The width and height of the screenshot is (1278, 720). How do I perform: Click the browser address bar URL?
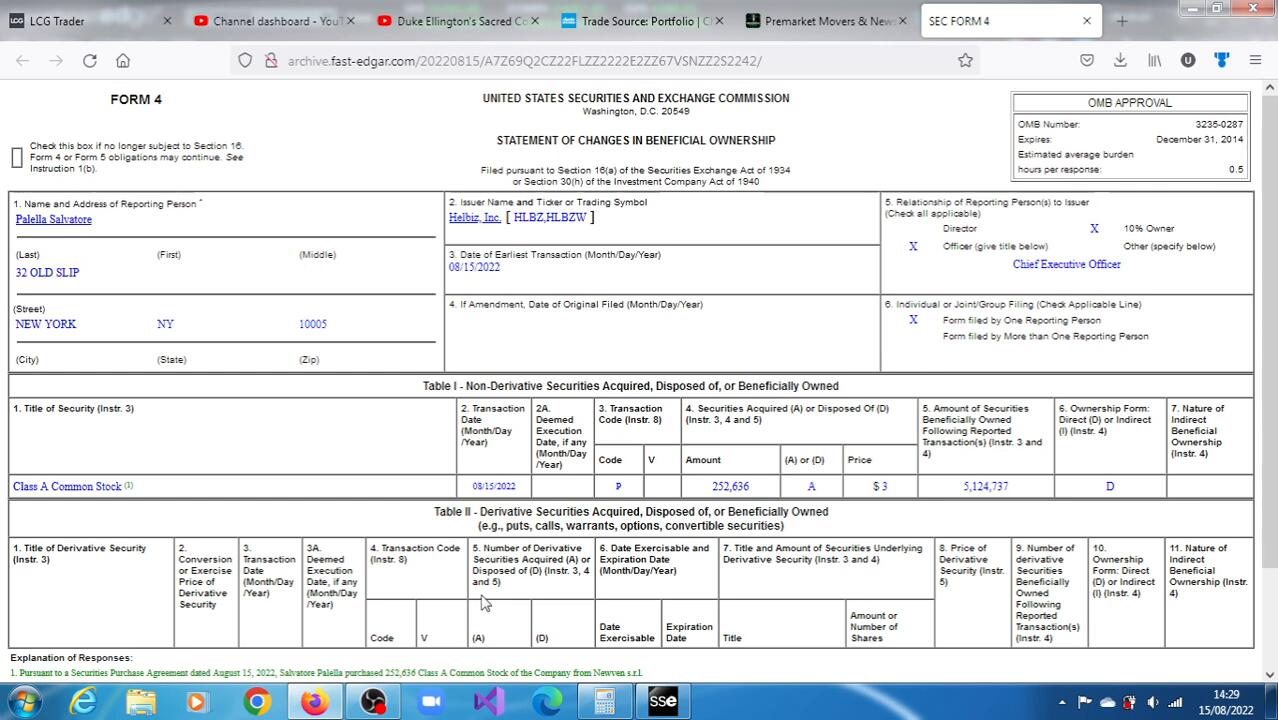pos(524,61)
